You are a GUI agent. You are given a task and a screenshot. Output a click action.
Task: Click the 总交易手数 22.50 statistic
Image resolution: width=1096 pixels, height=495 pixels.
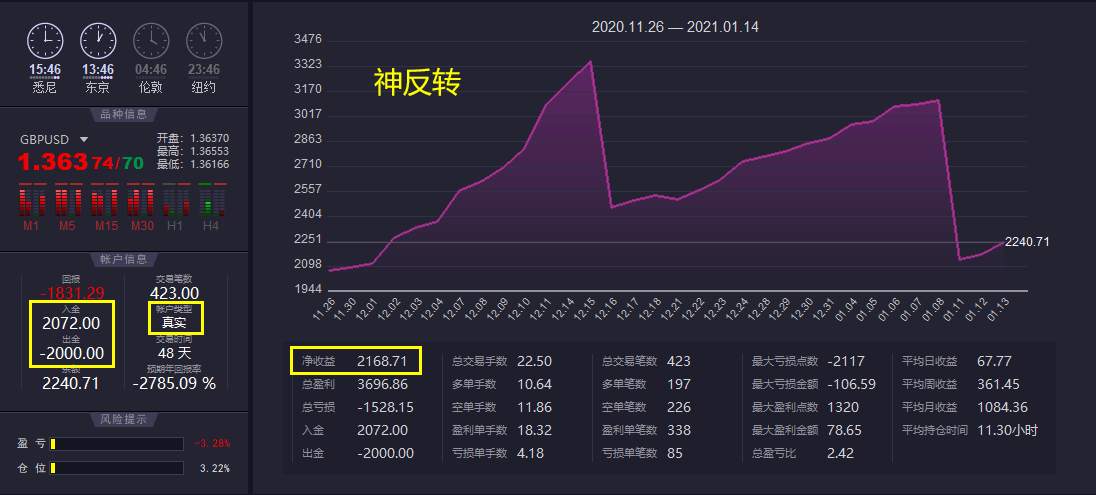(502, 361)
